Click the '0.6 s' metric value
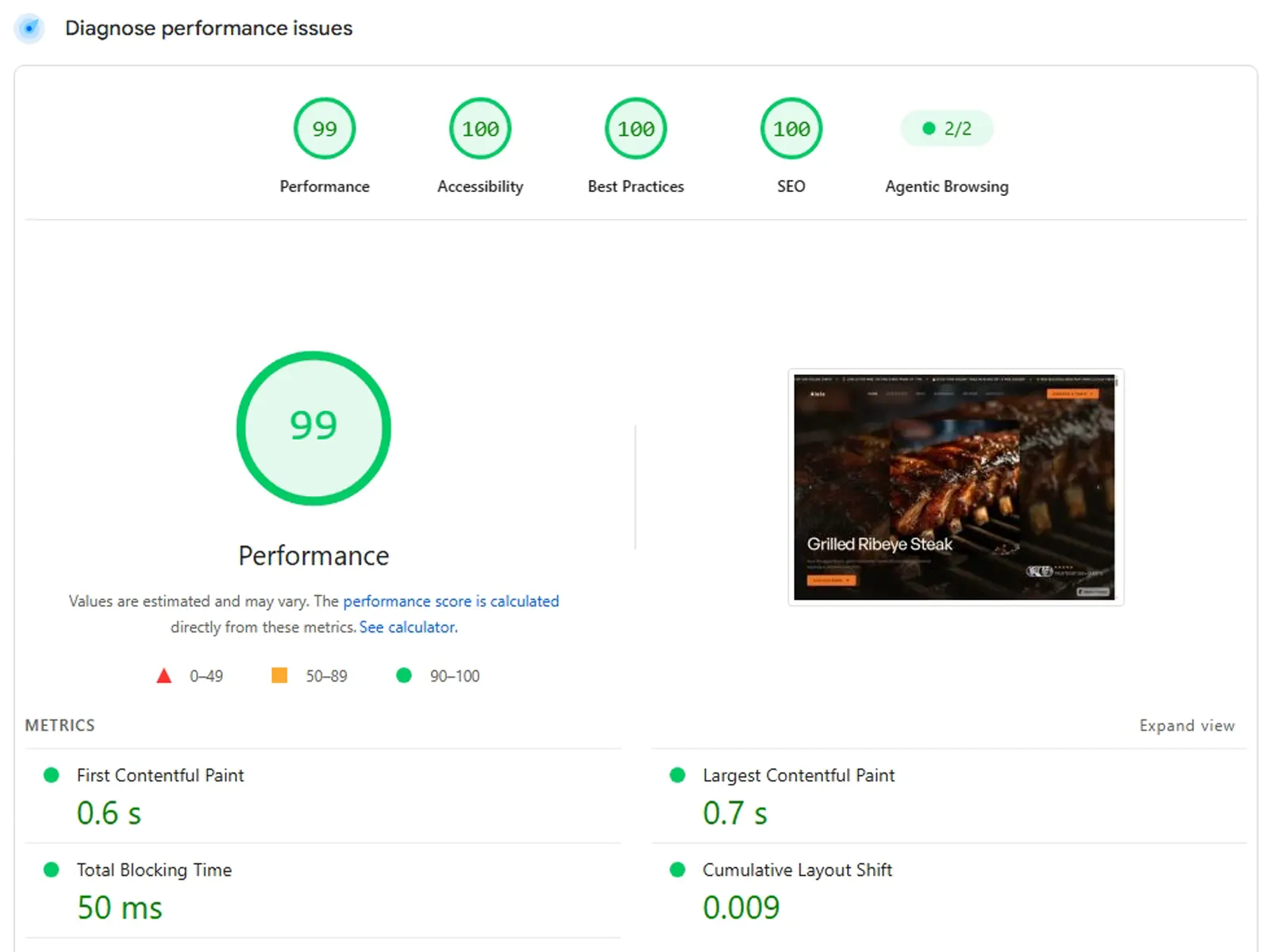 pos(109,813)
